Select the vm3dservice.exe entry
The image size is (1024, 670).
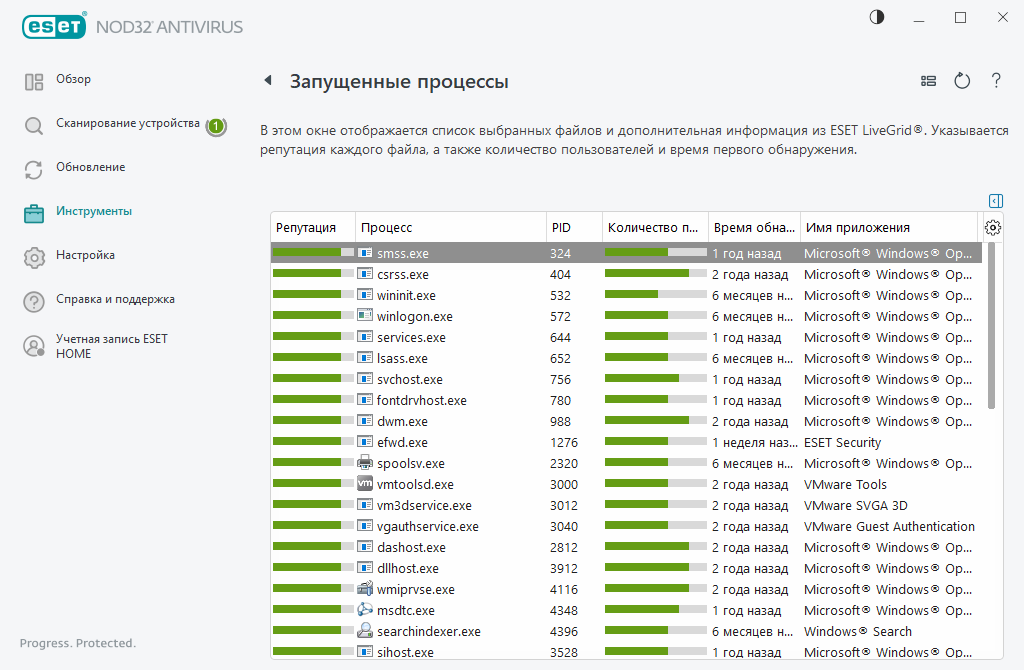tap(626, 505)
